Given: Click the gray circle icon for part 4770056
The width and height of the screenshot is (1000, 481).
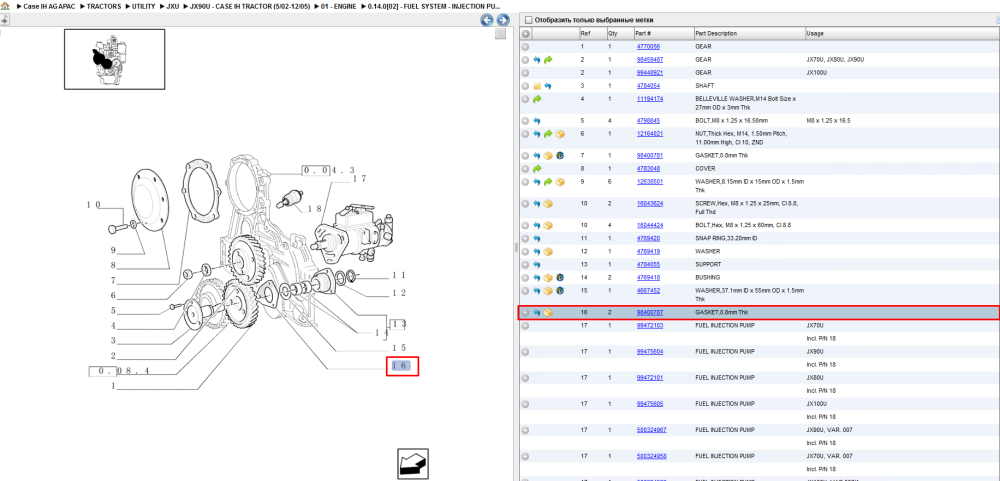Looking at the screenshot, I should [x=526, y=47].
